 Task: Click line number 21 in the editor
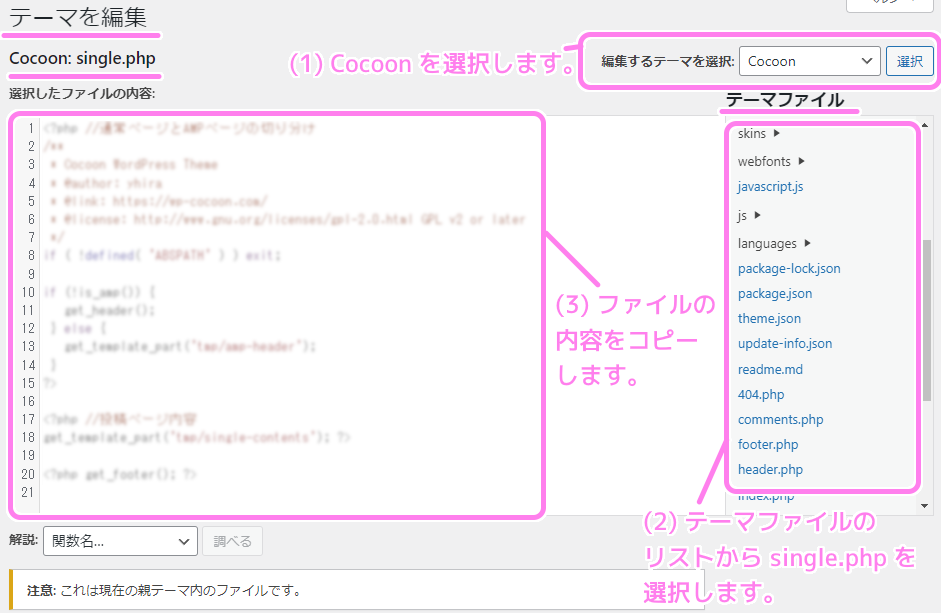27,492
